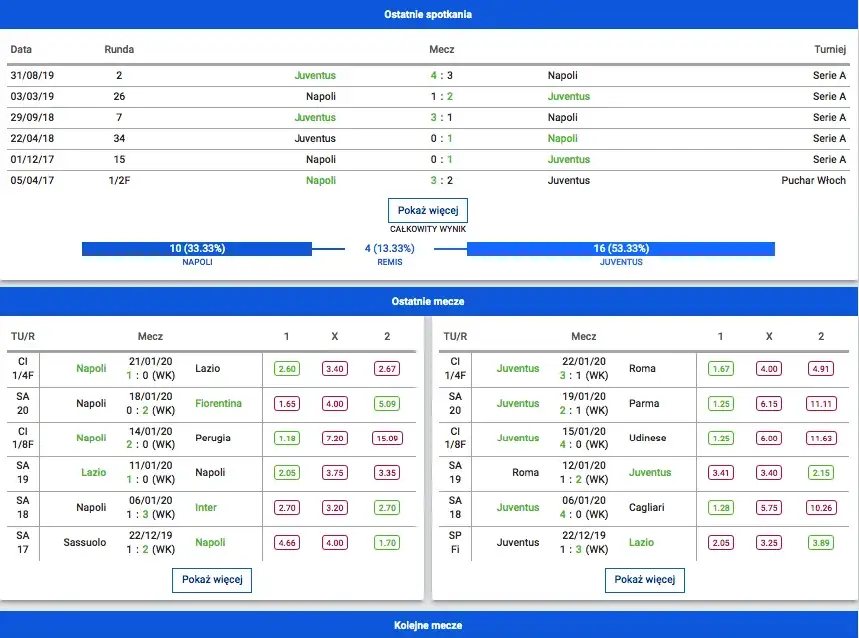Open the 05/04/17 Puchar Włoch match row
The width and height of the screenshot is (859, 638).
pos(429,181)
